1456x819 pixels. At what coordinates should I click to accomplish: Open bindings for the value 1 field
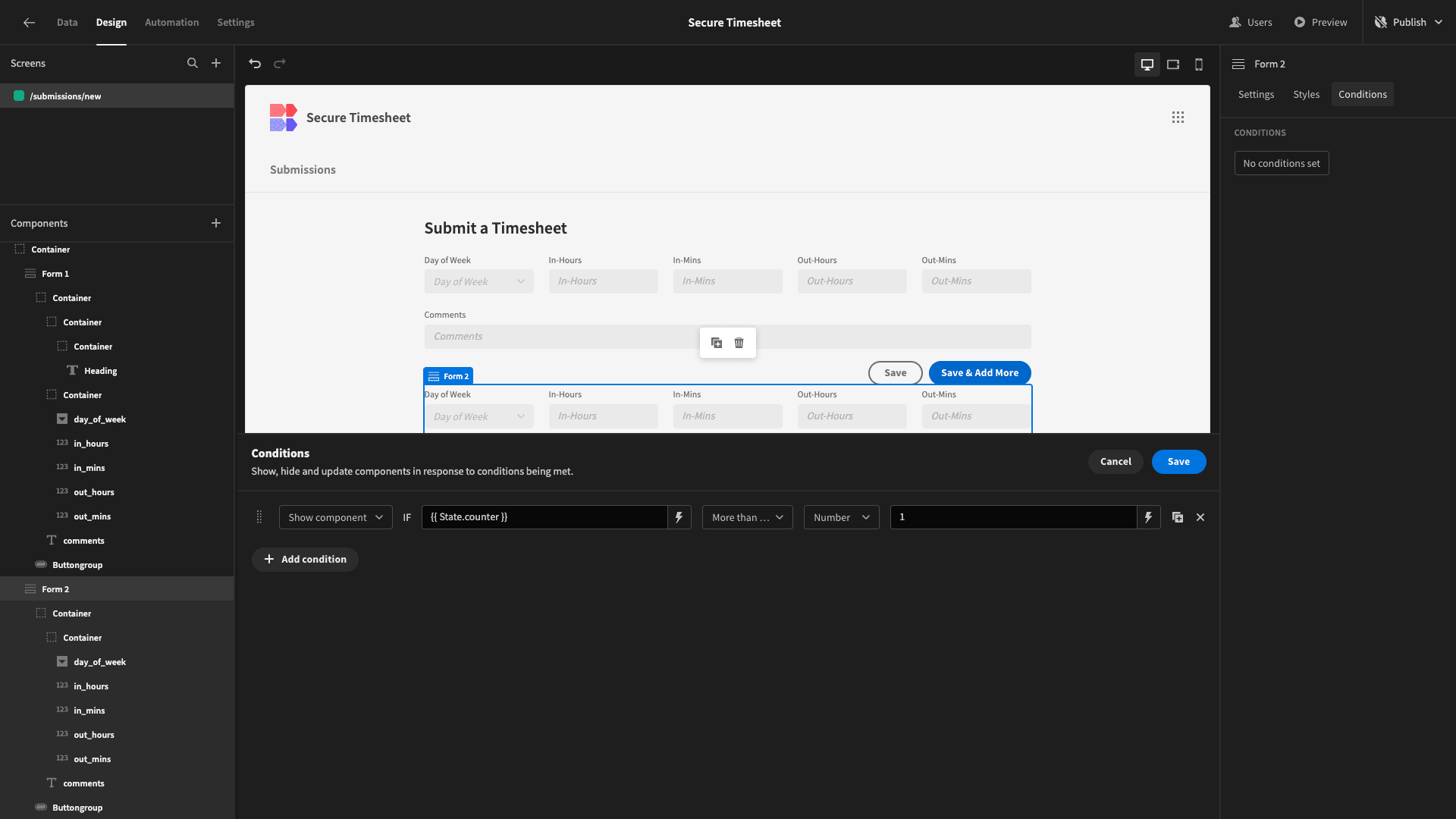[1149, 517]
